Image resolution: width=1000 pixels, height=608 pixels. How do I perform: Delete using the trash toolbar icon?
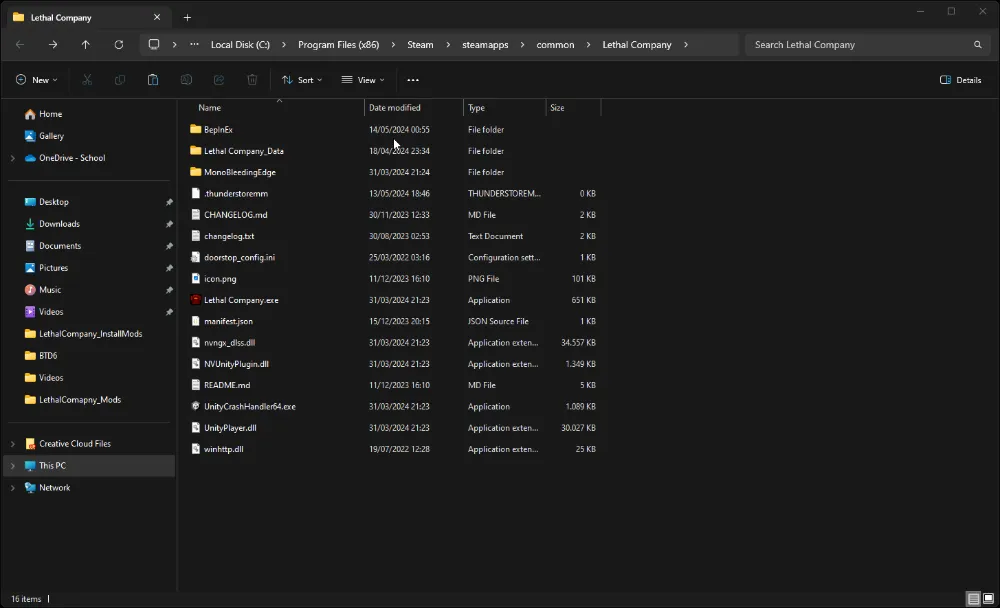(252, 80)
